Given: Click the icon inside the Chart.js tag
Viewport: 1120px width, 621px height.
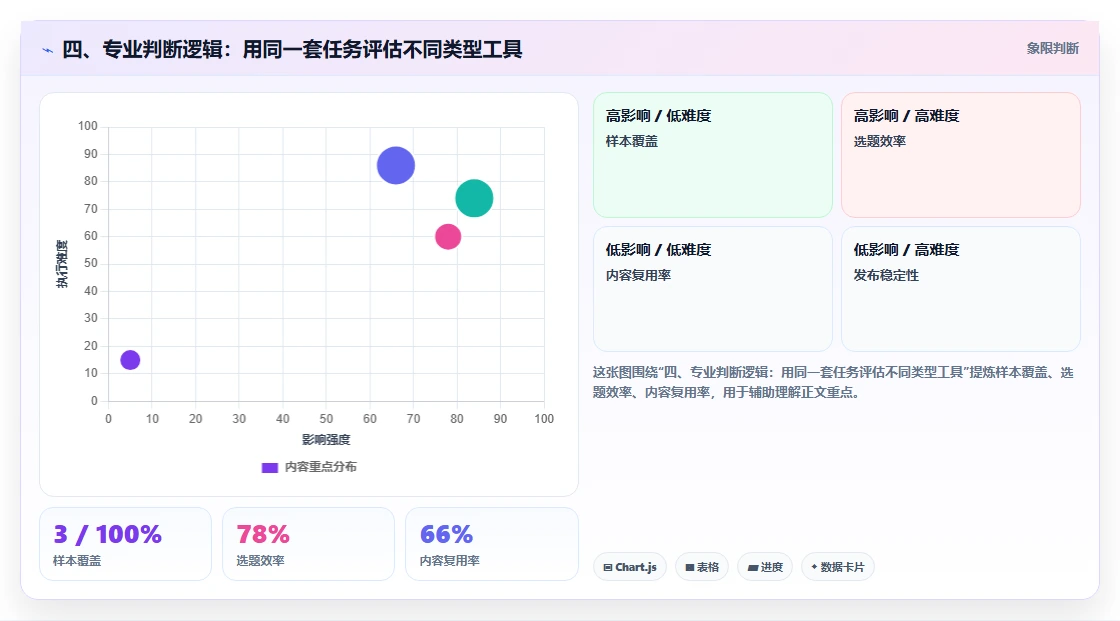Looking at the screenshot, I should (608, 567).
